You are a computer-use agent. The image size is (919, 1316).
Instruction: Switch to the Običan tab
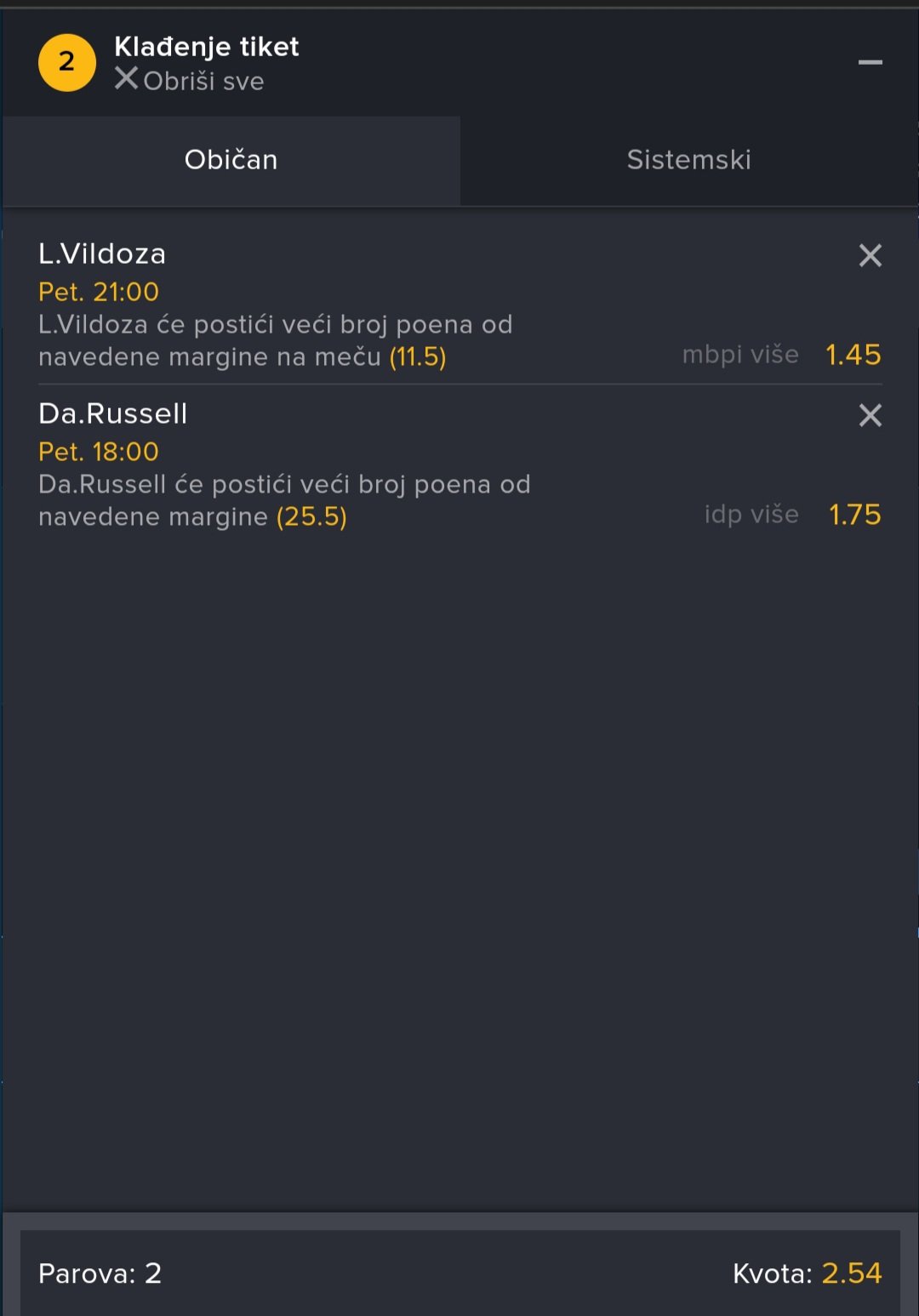click(231, 160)
